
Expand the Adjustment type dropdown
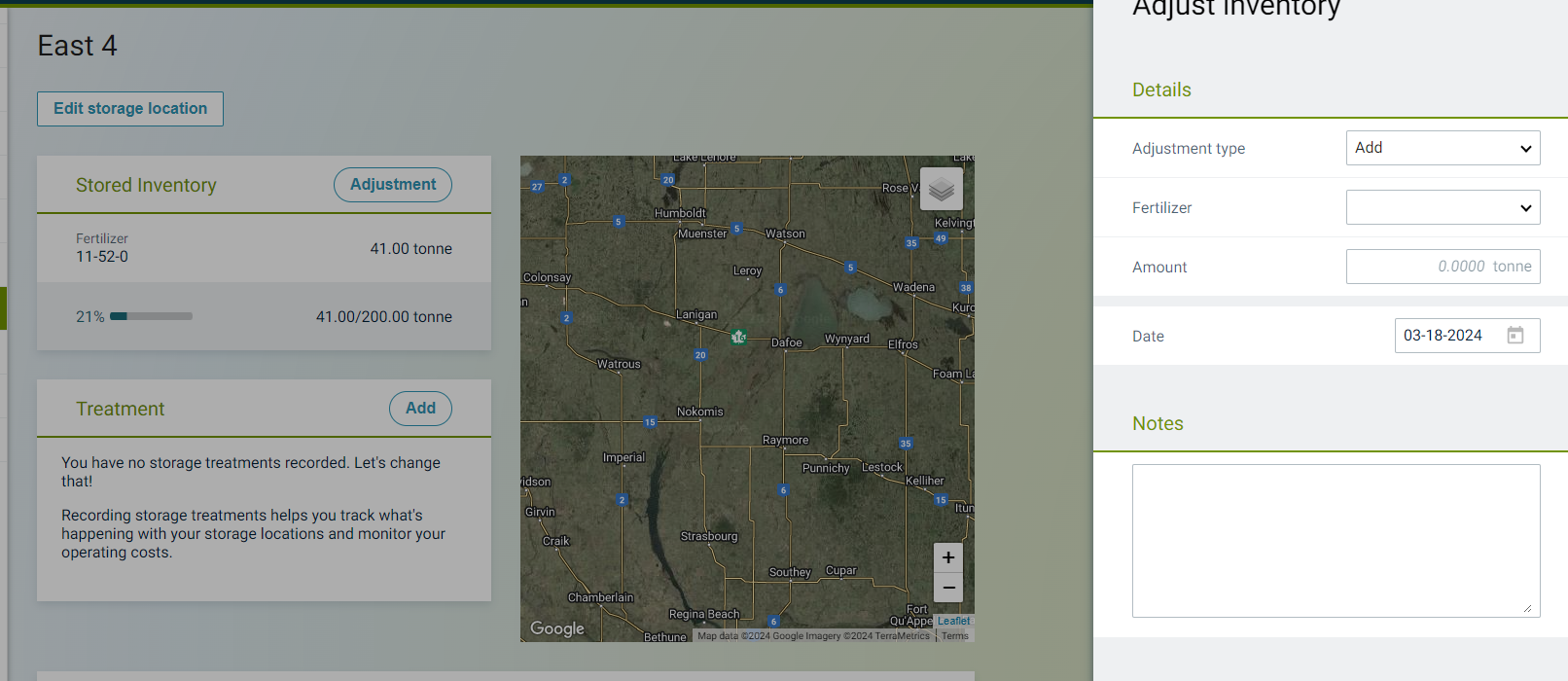[x=1443, y=148]
